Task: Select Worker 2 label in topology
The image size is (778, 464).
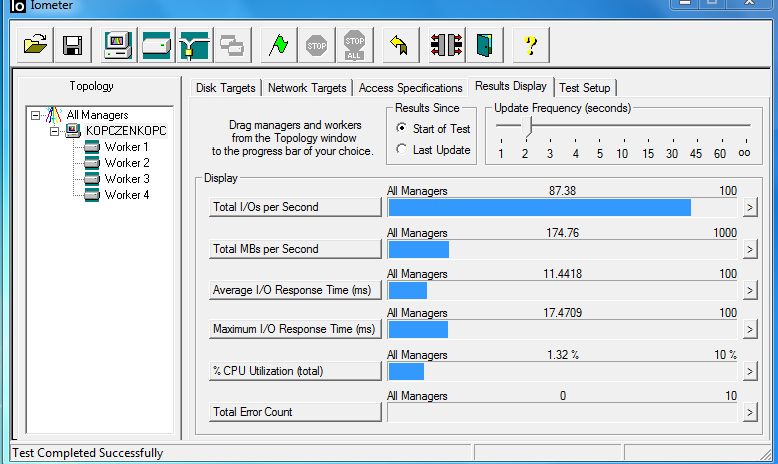Action: click(x=127, y=163)
